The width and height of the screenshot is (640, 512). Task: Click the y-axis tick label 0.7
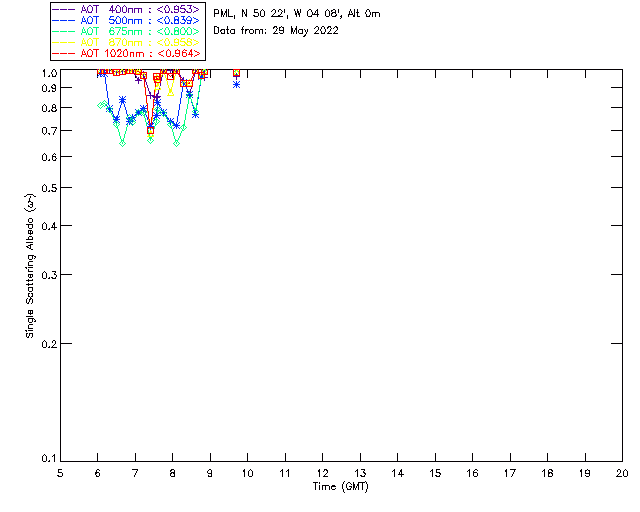(49, 131)
